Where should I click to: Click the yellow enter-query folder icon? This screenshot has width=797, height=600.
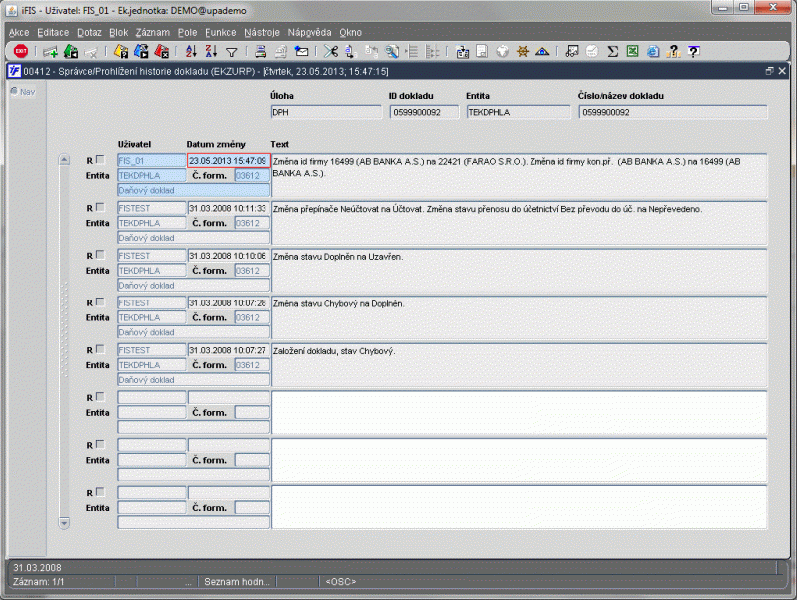[x=121, y=51]
